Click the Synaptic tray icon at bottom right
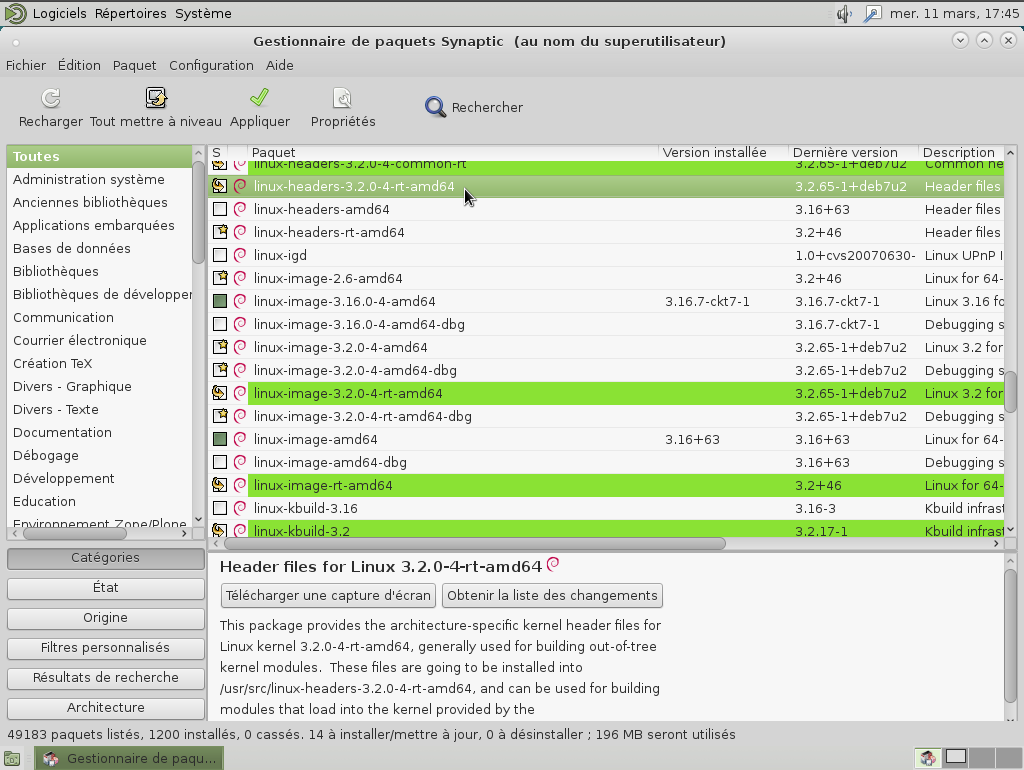Viewport: 1024px width, 770px height. point(927,758)
